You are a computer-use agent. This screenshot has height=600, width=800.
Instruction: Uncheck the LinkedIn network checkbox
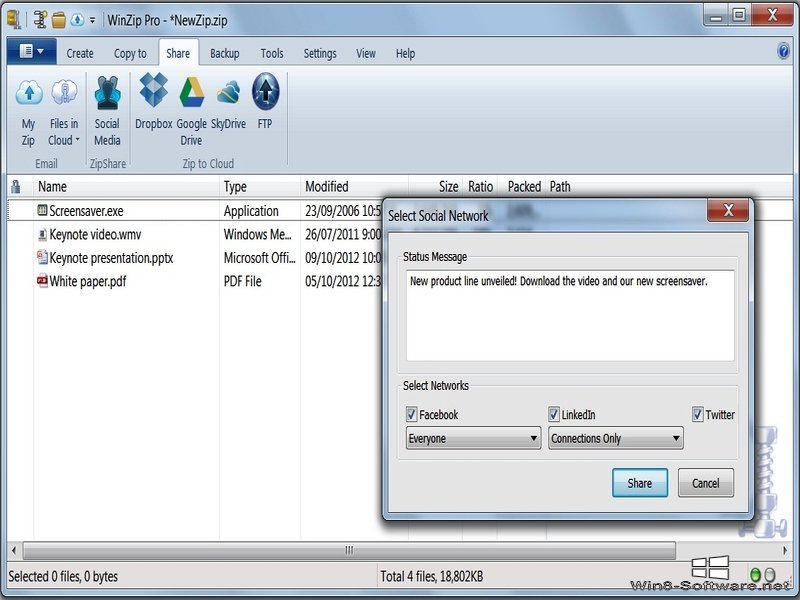pyautogui.click(x=554, y=414)
